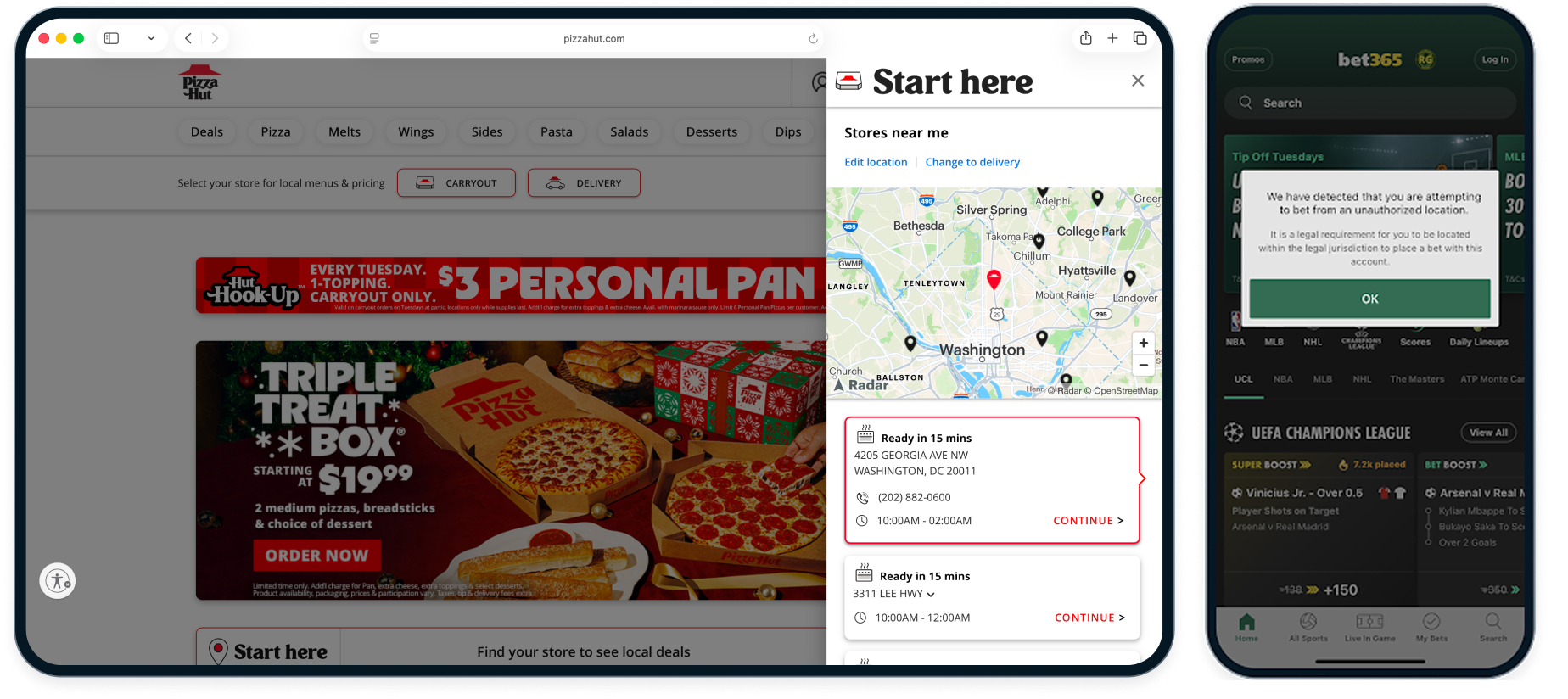This screenshot has height=699, width=1568.
Task: Click the map pin near Takoma Park
Action: pyautogui.click(x=1039, y=242)
